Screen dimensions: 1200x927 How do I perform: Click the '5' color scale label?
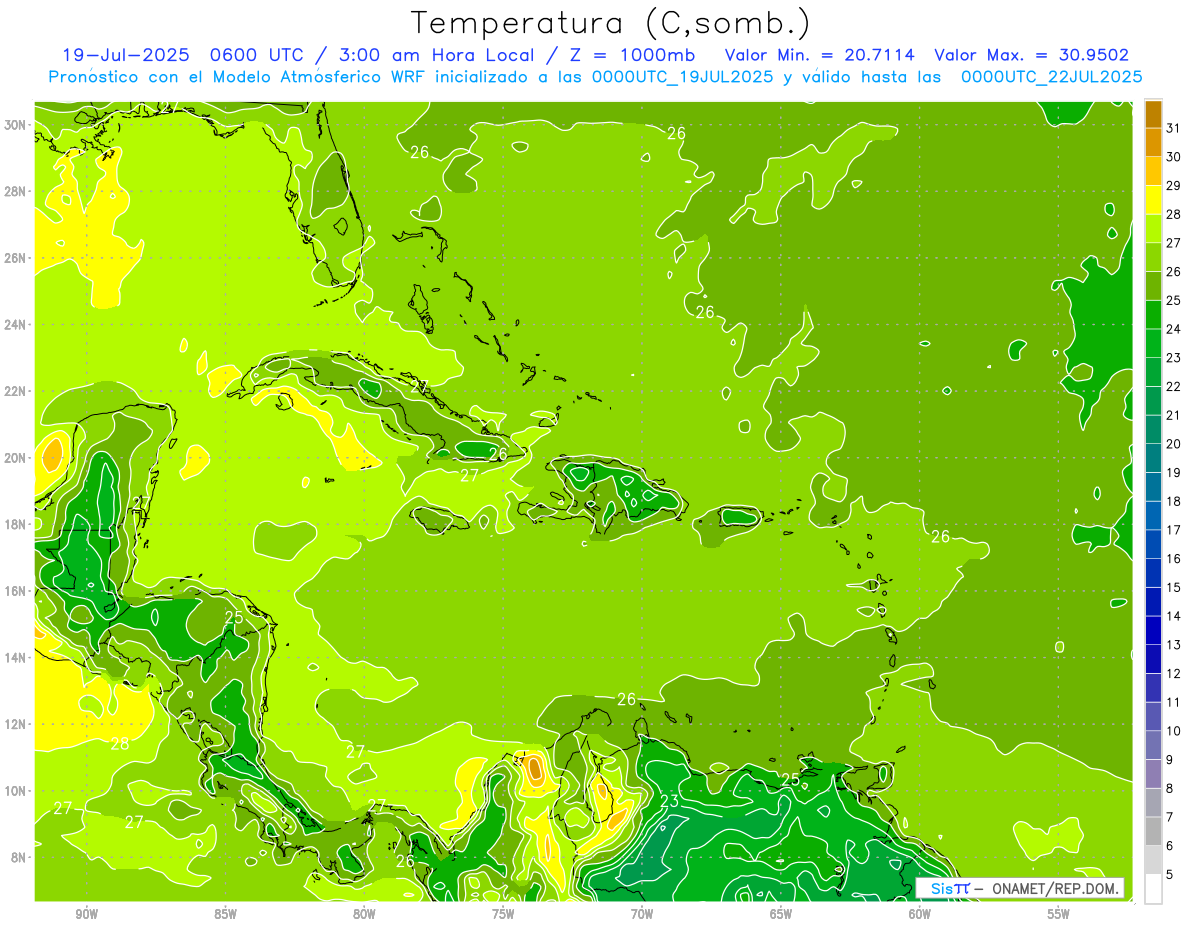(x=1170, y=874)
